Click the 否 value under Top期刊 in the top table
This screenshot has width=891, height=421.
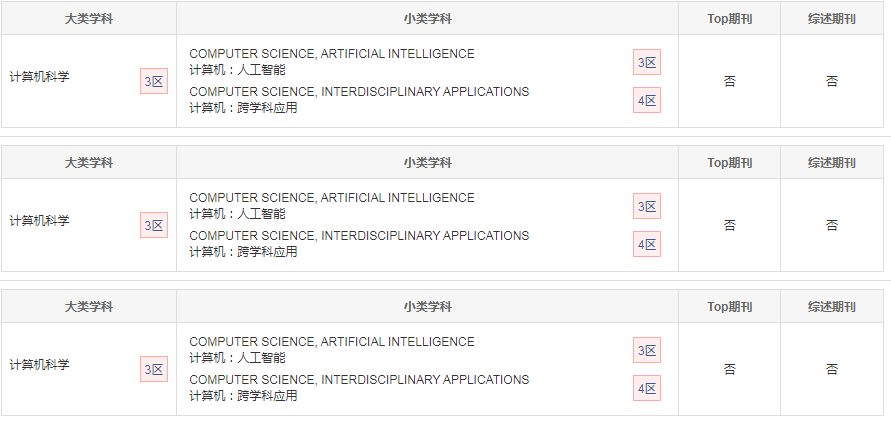pyautogui.click(x=730, y=81)
